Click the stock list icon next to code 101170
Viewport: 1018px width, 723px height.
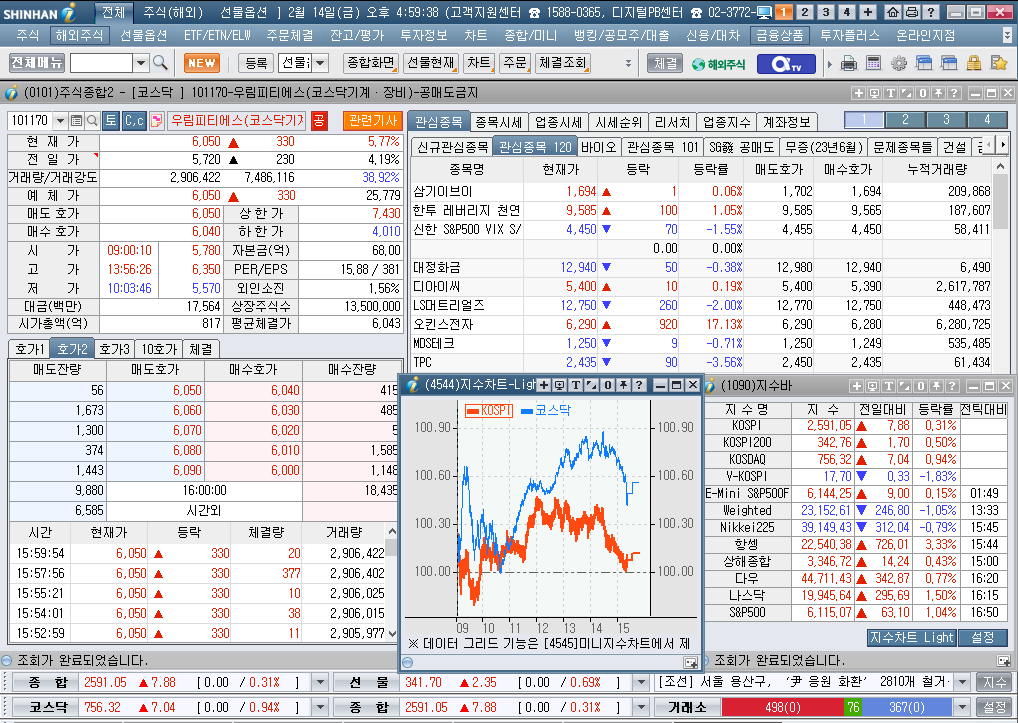(76, 121)
